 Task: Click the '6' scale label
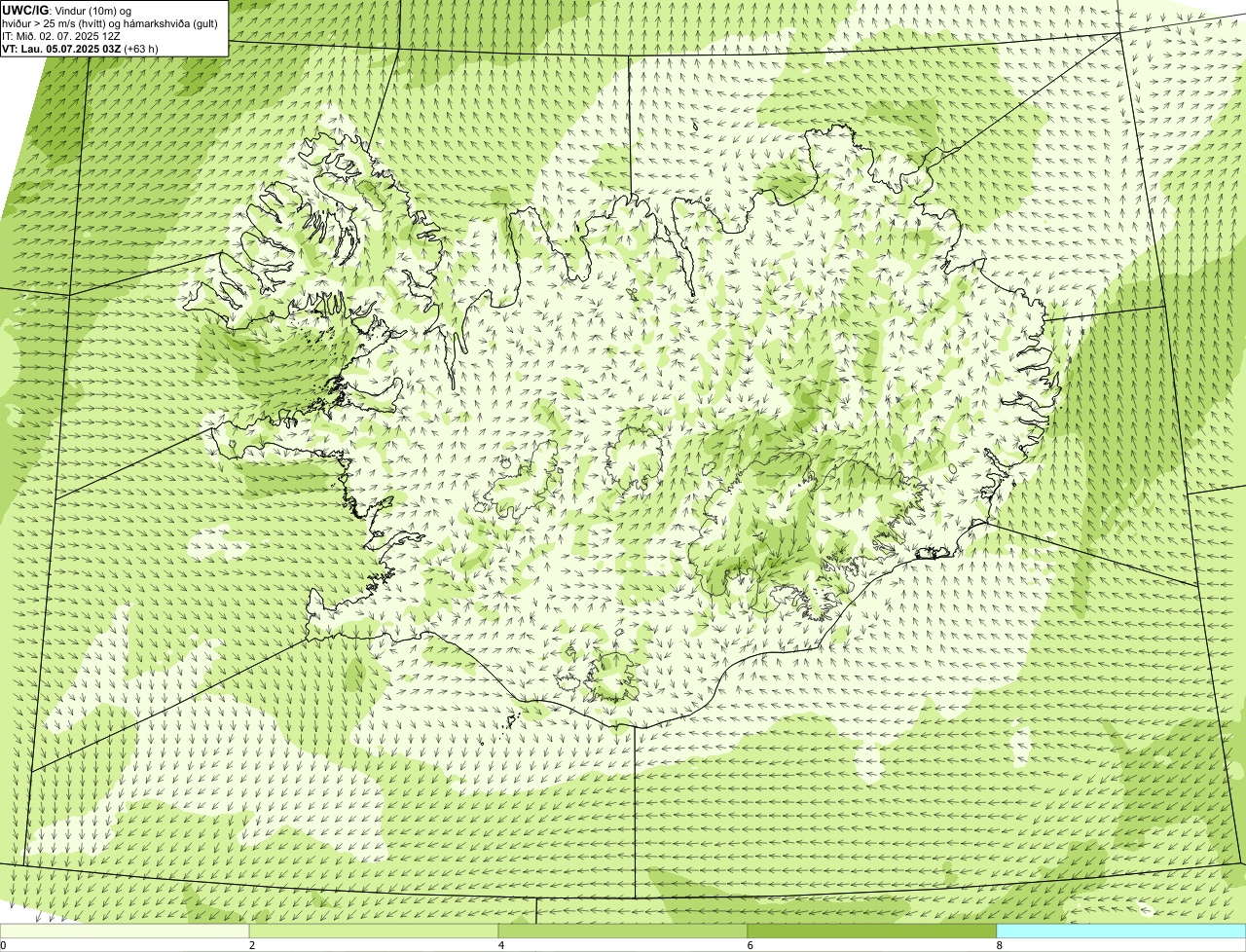pos(751,945)
